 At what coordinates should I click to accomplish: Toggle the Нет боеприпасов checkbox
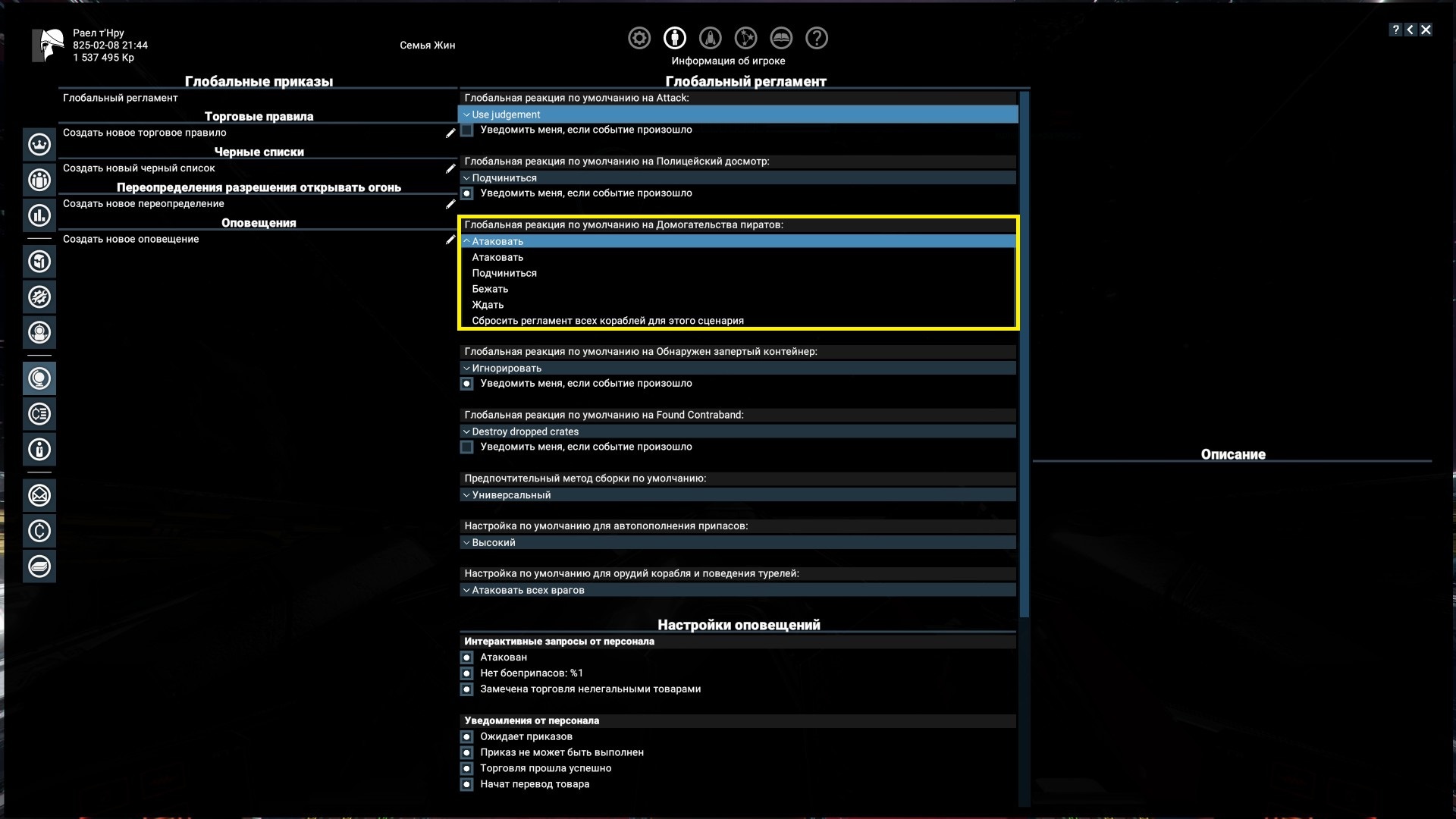[x=467, y=673]
